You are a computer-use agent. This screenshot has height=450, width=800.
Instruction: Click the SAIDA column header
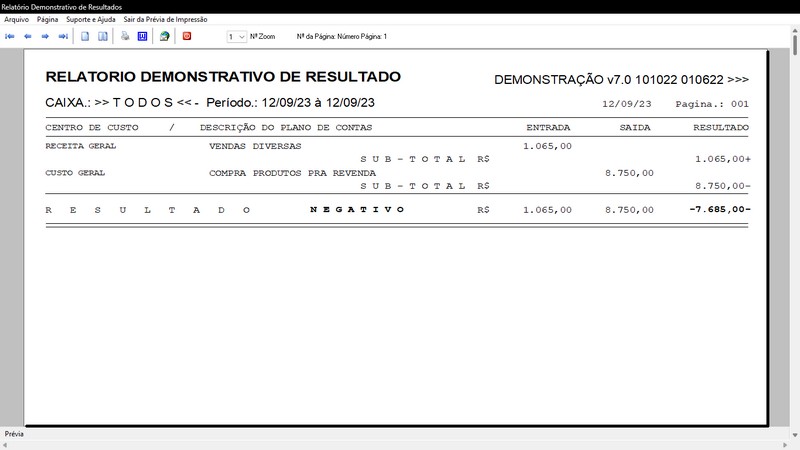(635, 128)
